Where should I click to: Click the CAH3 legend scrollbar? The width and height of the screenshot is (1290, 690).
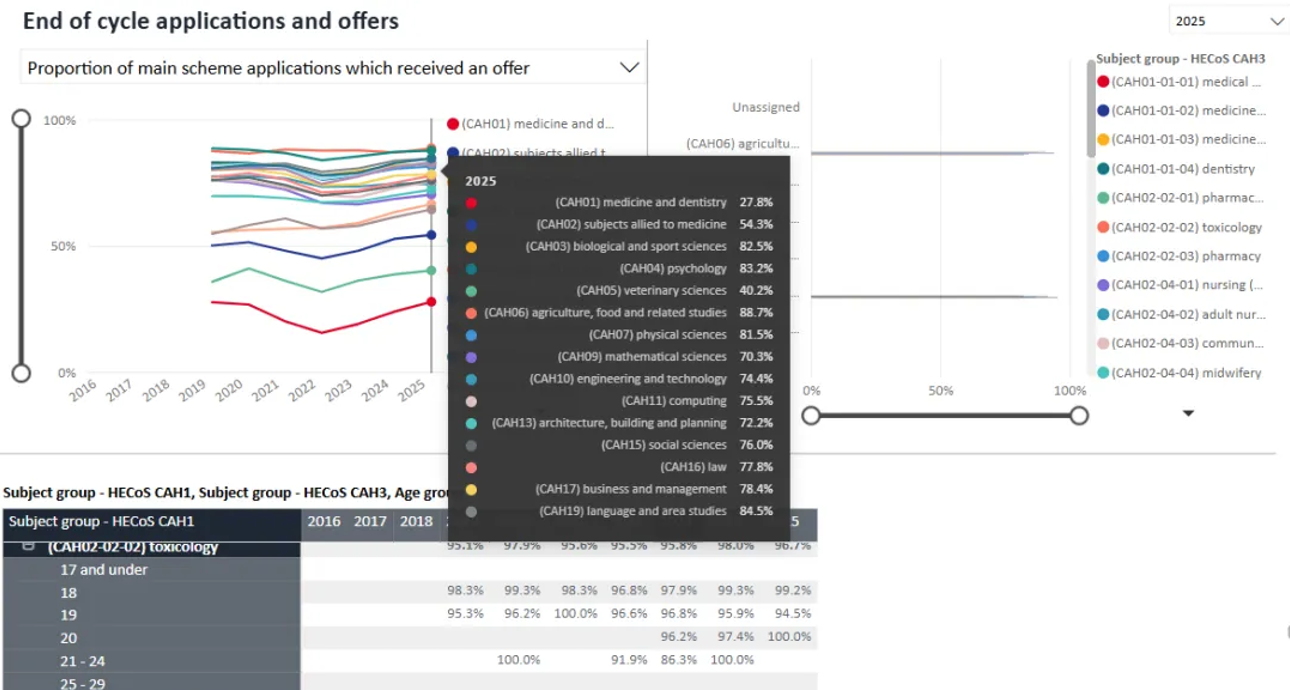coord(1091,110)
